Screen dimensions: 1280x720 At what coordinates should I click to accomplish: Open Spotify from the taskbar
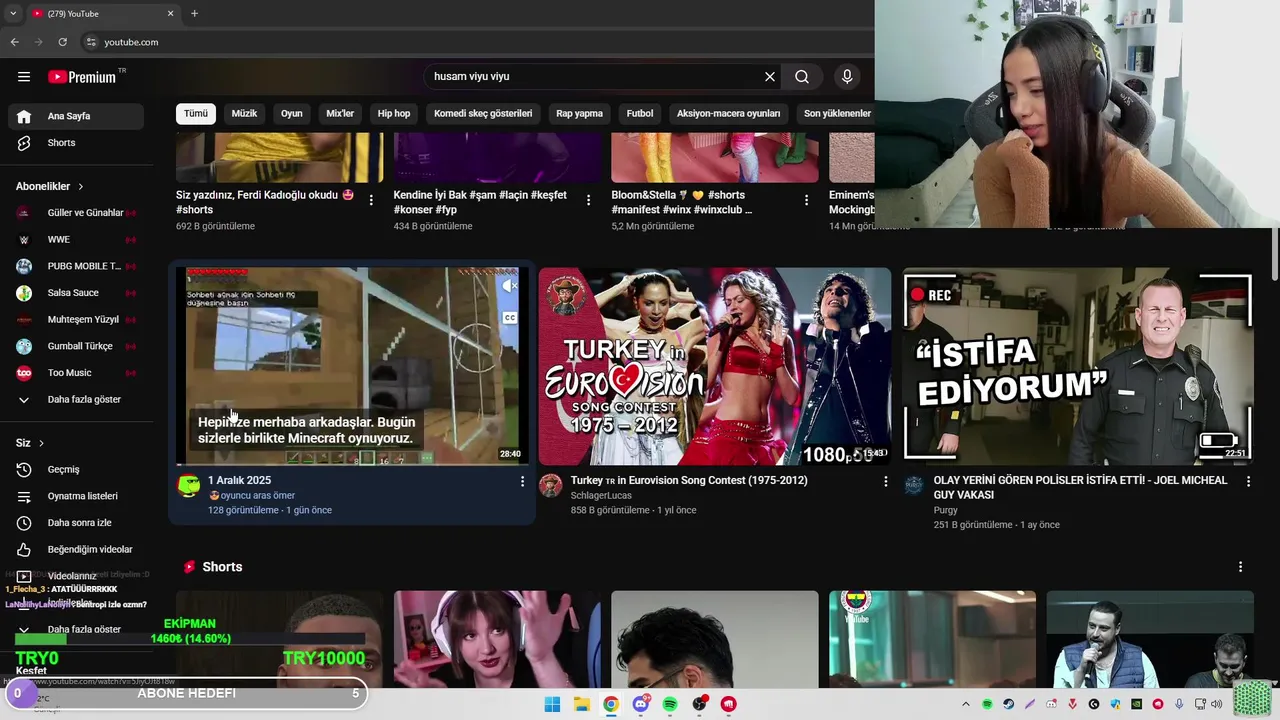point(670,704)
